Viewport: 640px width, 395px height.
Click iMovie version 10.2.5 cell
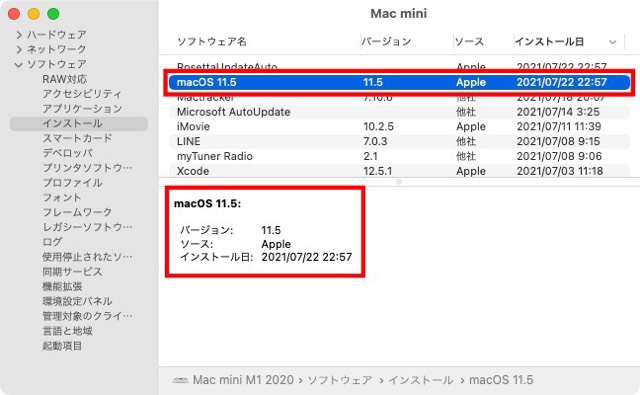(378, 126)
